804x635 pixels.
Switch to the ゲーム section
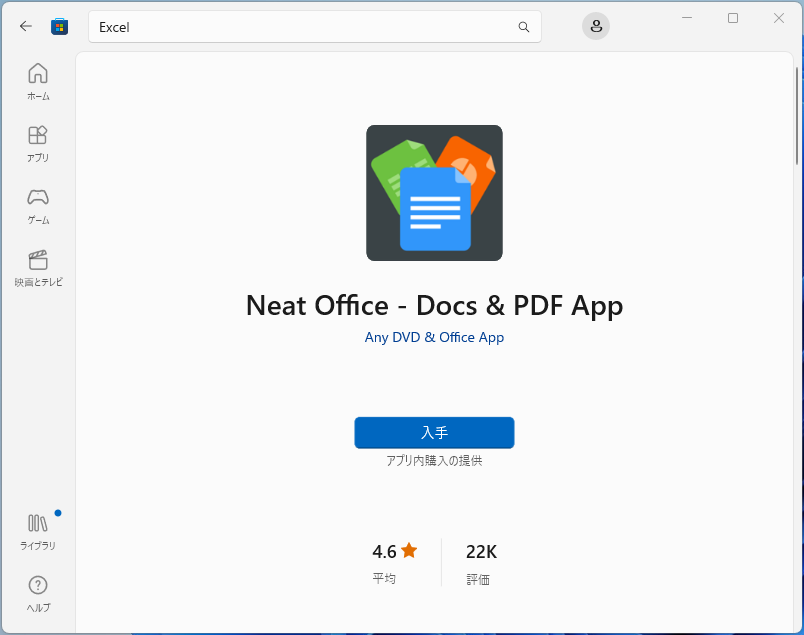37,204
